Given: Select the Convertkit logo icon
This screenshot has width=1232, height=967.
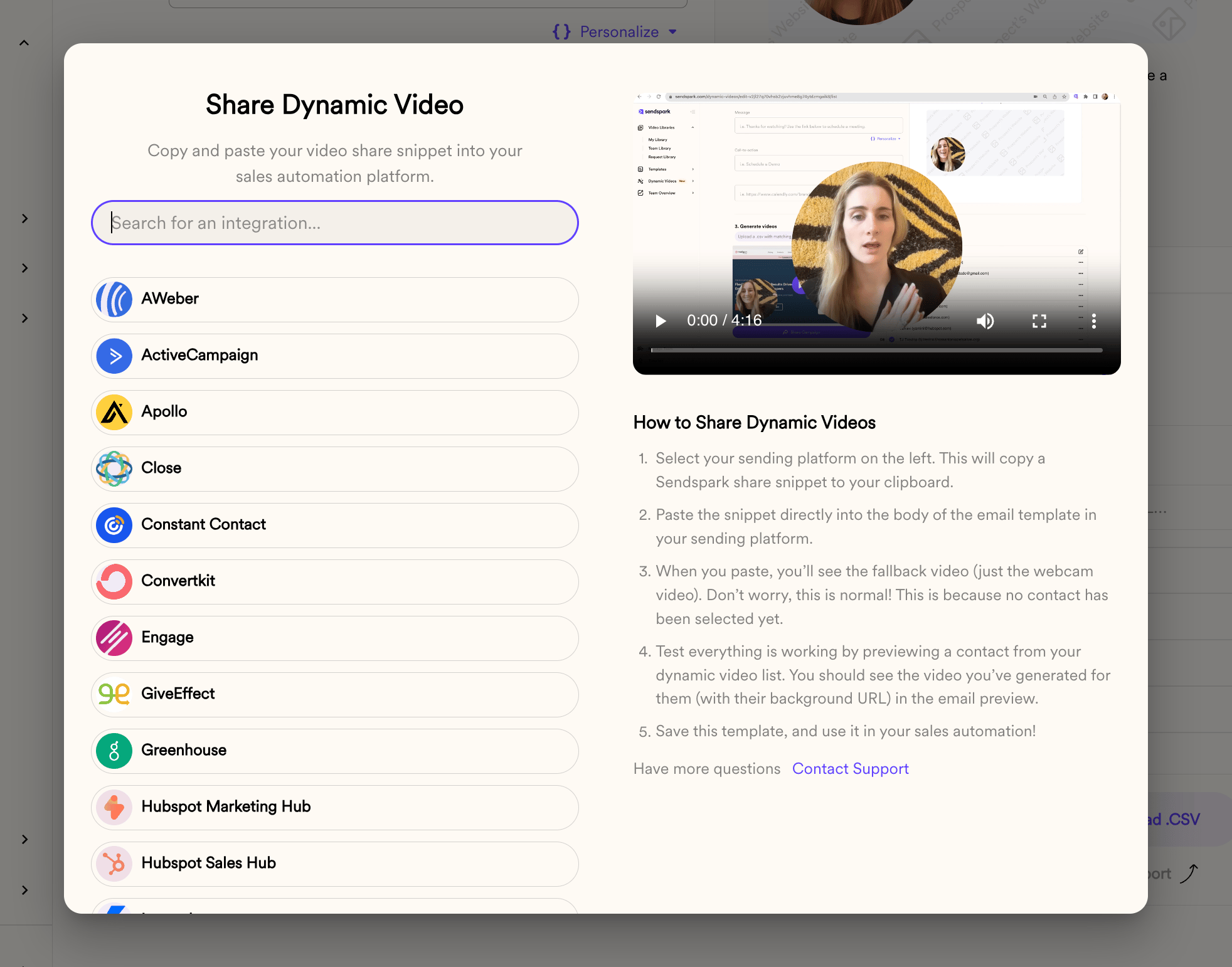Looking at the screenshot, I should pos(114,581).
